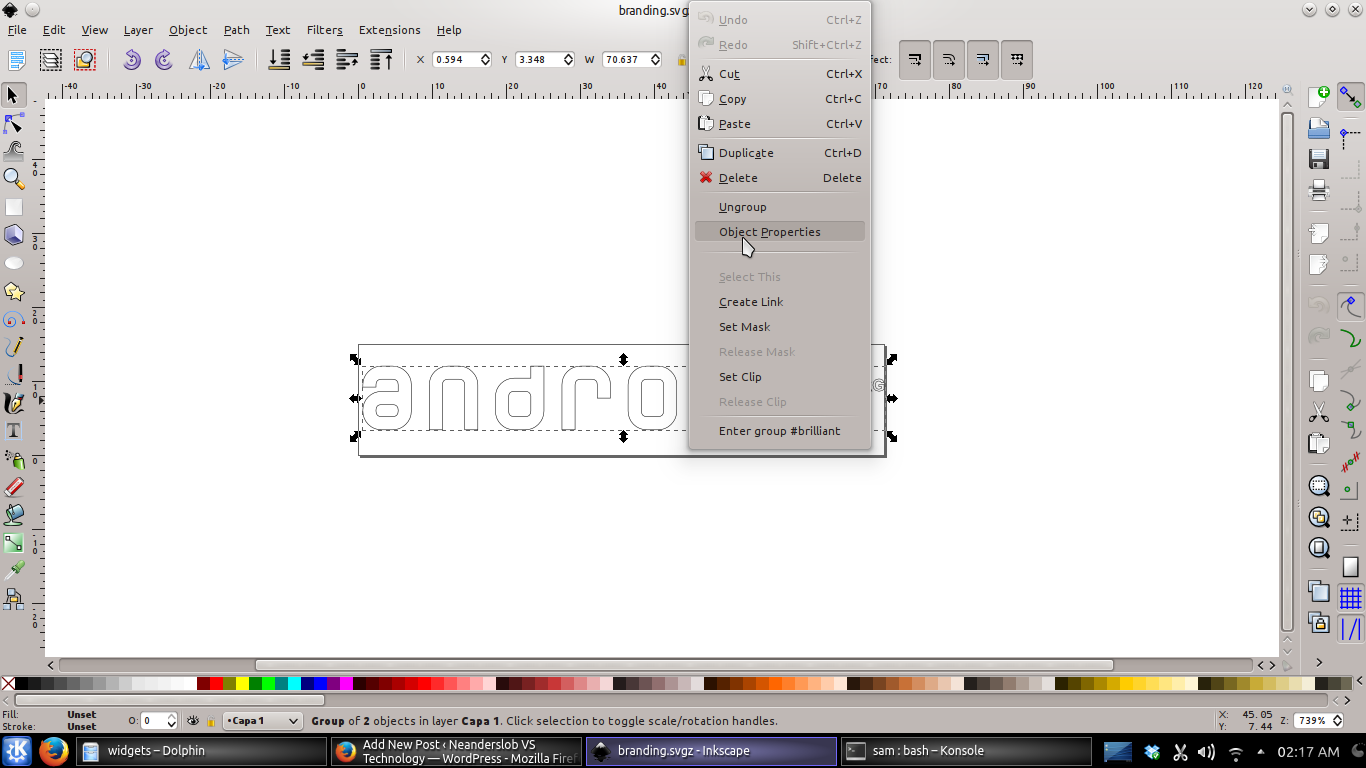The image size is (1366, 768).
Task: Click the Print document icon
Action: pyautogui.click(x=1319, y=190)
